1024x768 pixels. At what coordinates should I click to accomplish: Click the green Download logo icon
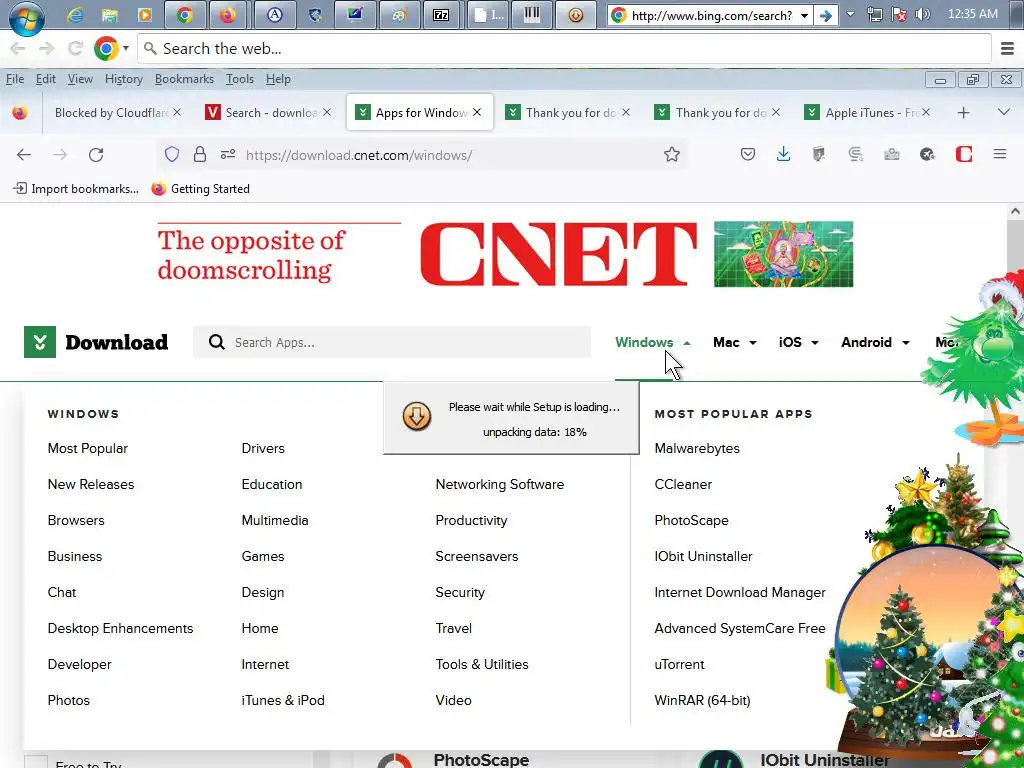coord(40,342)
